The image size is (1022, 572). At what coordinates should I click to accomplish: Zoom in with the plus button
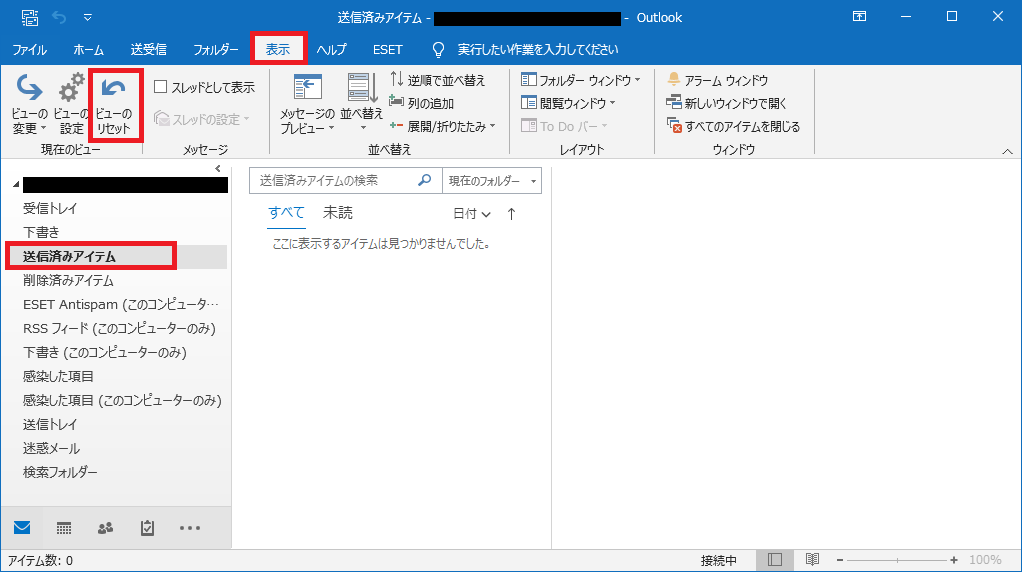tap(954, 560)
